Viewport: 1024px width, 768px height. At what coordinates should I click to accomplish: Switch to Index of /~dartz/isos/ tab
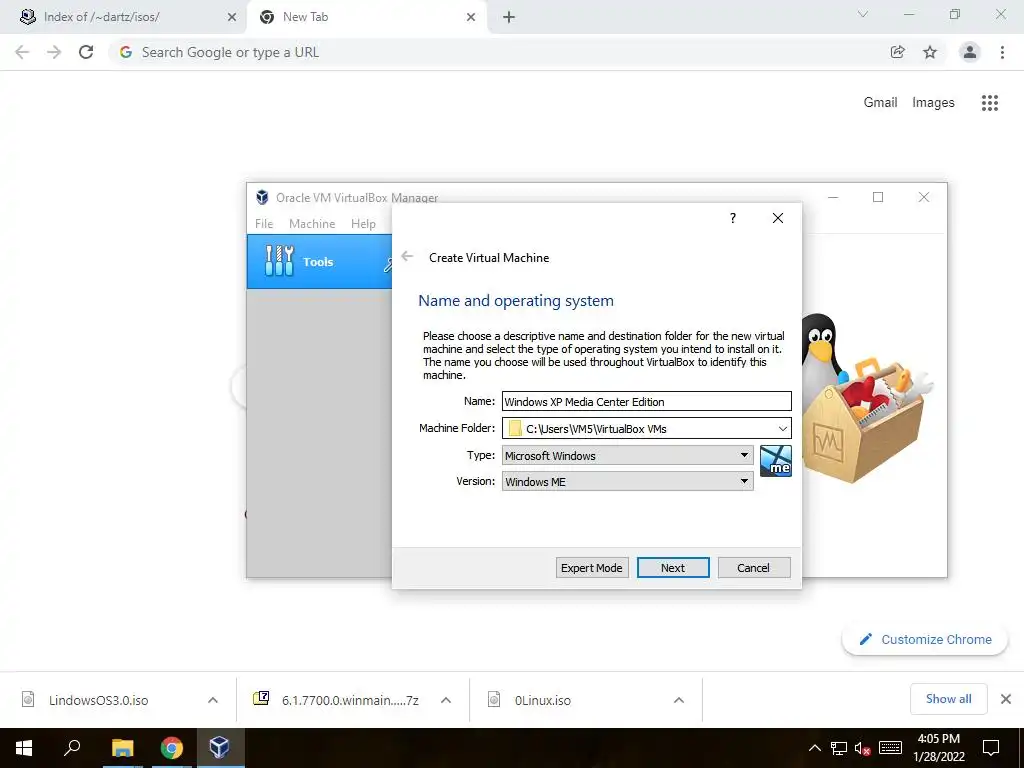(x=124, y=17)
